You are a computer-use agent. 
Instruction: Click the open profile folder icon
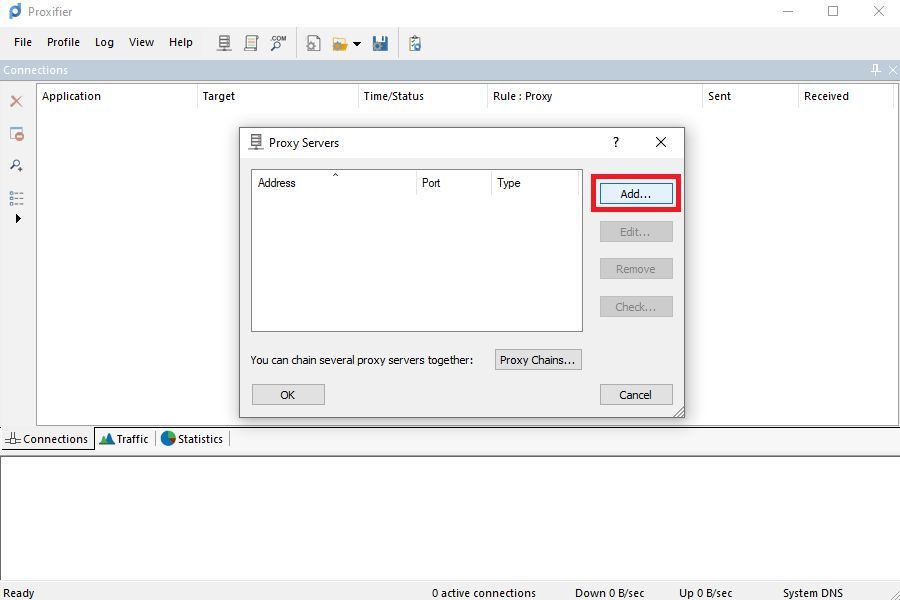[340, 44]
